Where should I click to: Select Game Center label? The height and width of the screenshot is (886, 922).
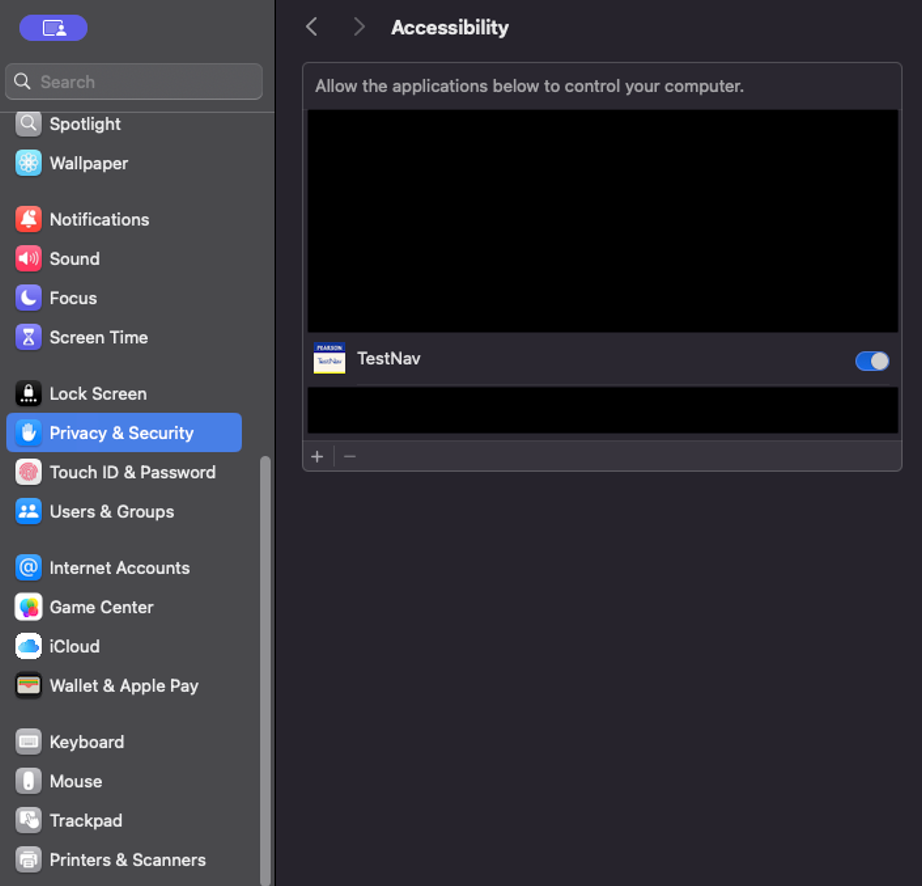click(x=101, y=607)
